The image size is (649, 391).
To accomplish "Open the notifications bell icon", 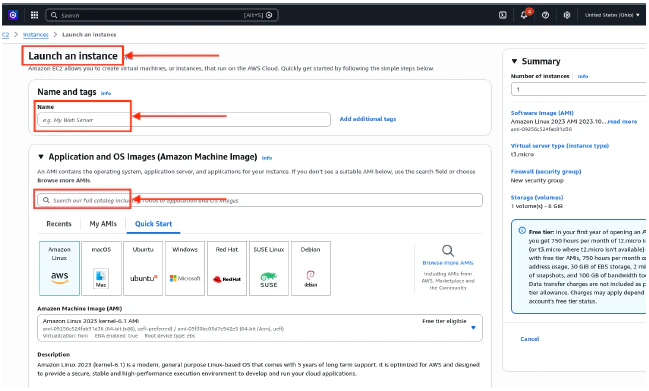I will coord(524,15).
